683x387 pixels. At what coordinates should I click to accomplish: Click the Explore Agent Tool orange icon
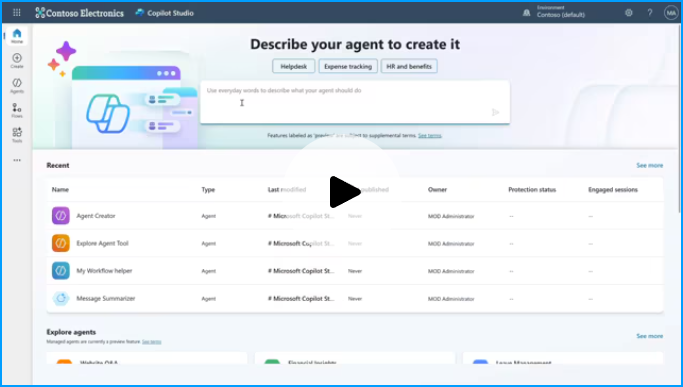(x=61, y=243)
